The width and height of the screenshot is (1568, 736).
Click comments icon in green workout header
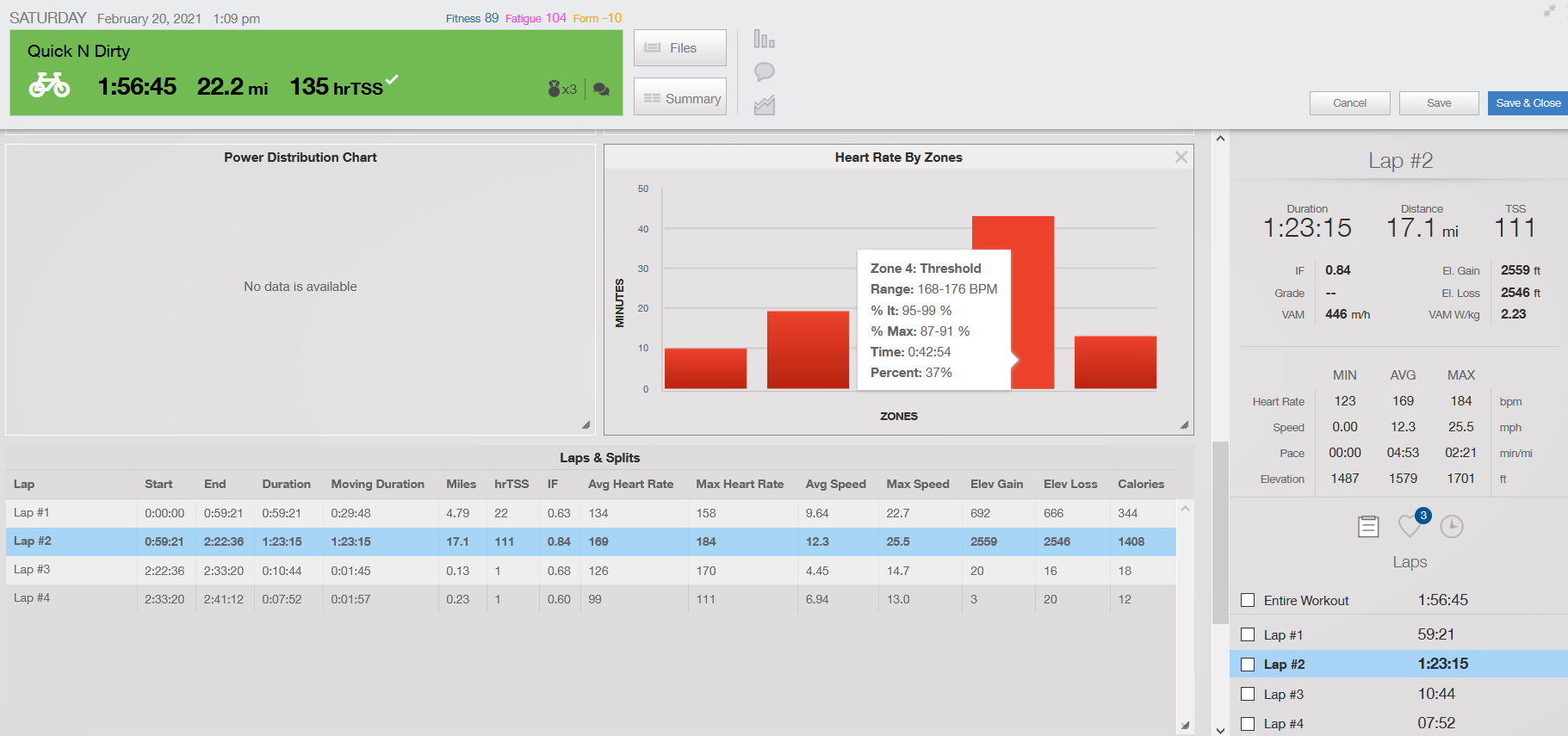coord(602,89)
